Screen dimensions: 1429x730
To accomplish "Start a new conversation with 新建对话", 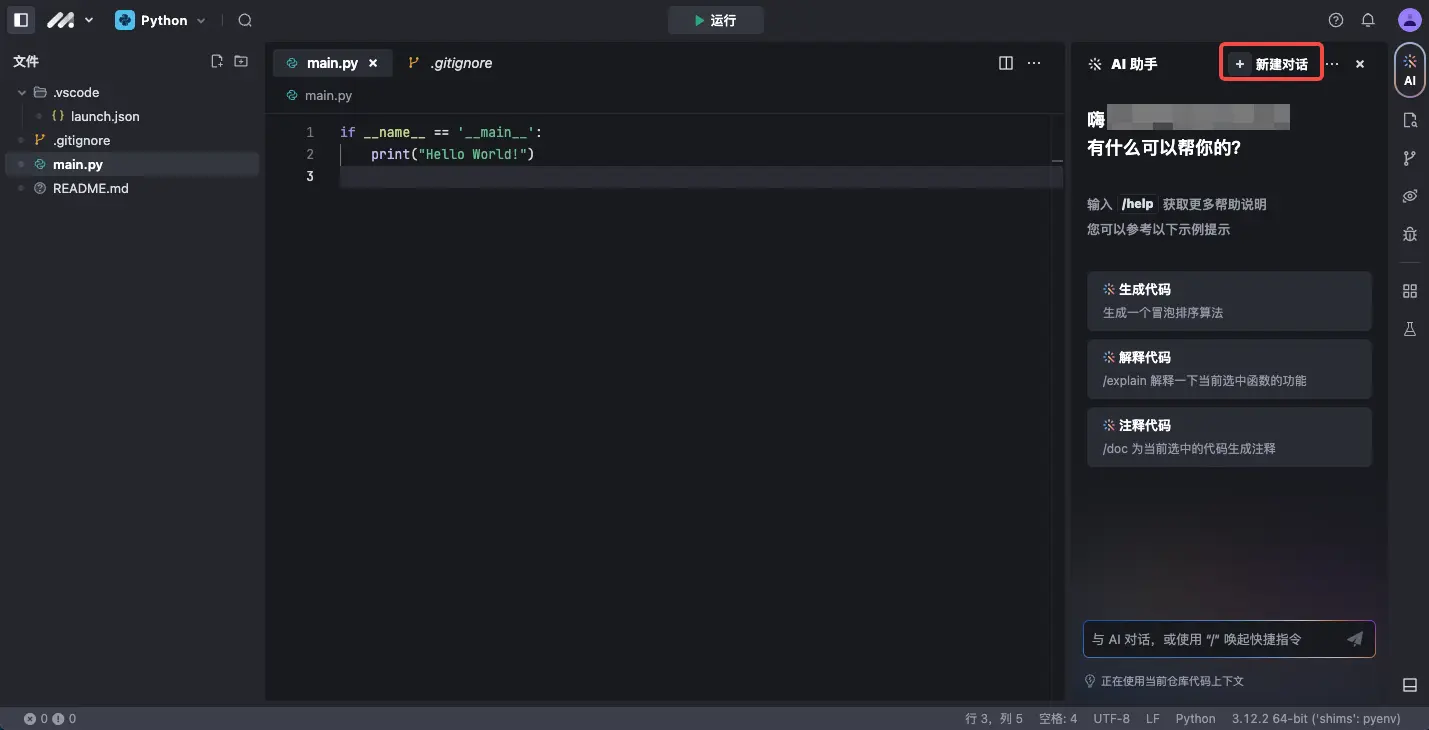I will pos(1271,64).
